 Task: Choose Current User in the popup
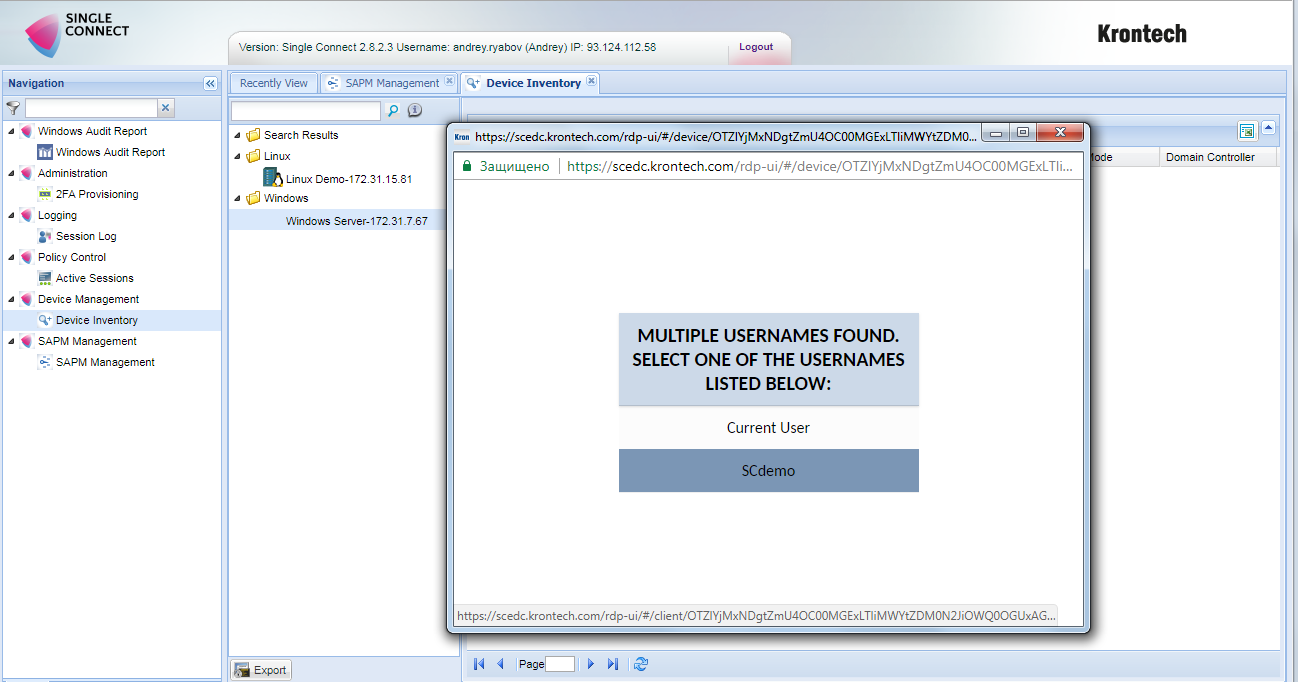click(x=768, y=427)
